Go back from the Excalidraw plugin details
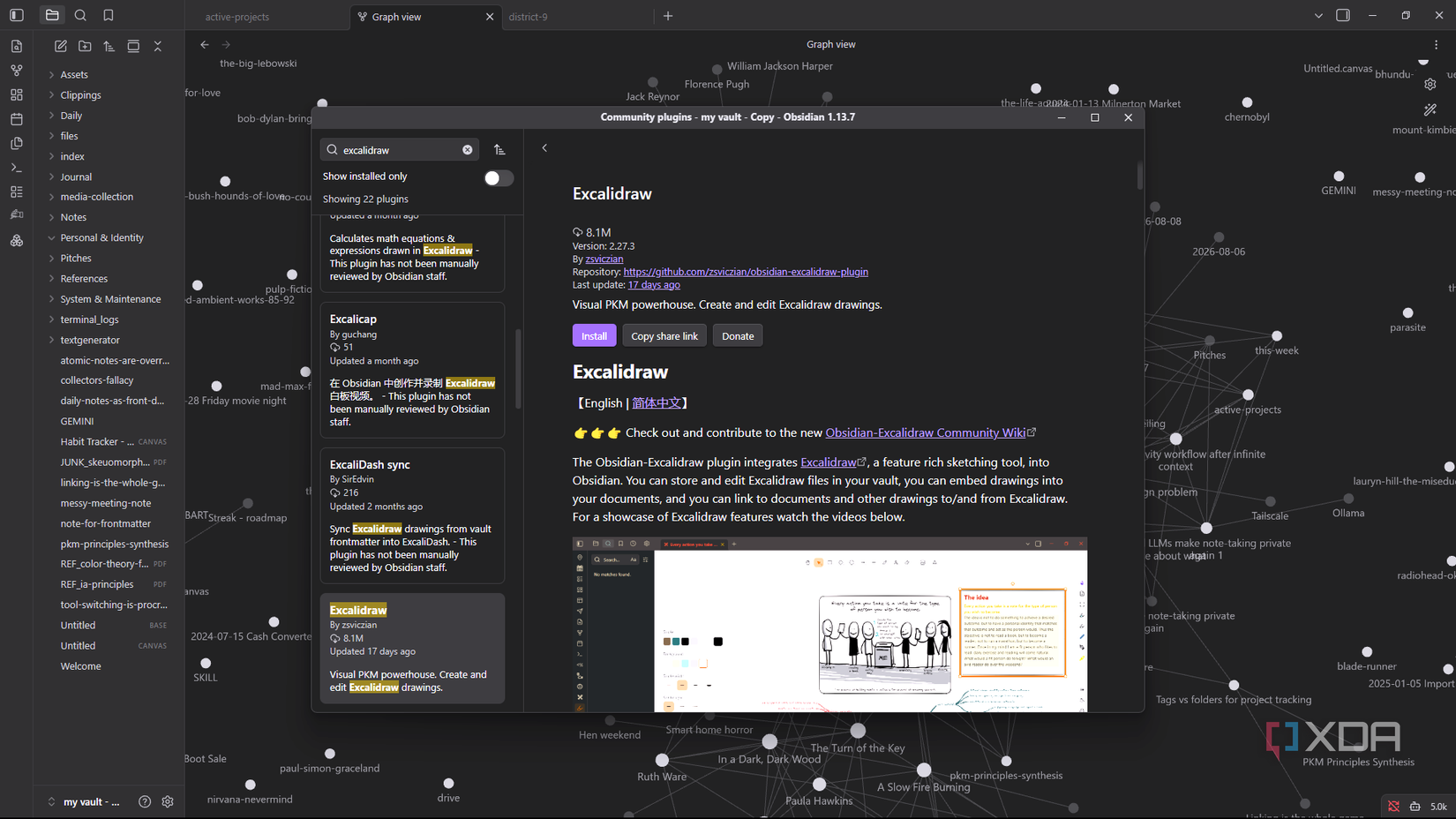Screen dimensions: 1456x819 coord(544,148)
